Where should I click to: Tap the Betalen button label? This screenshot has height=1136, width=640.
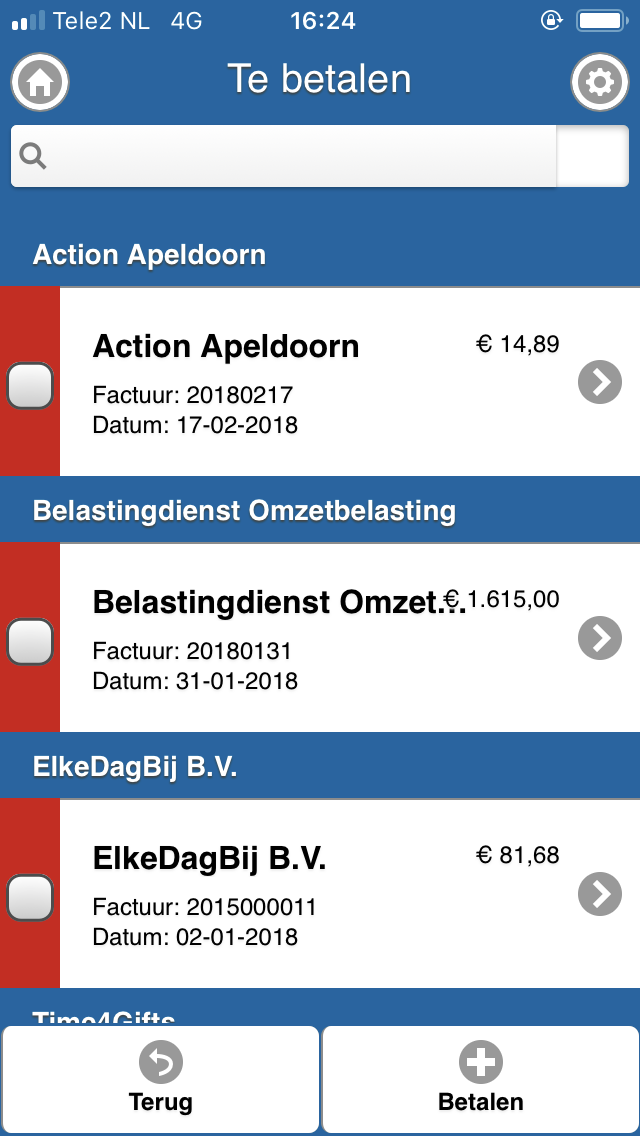click(481, 1102)
